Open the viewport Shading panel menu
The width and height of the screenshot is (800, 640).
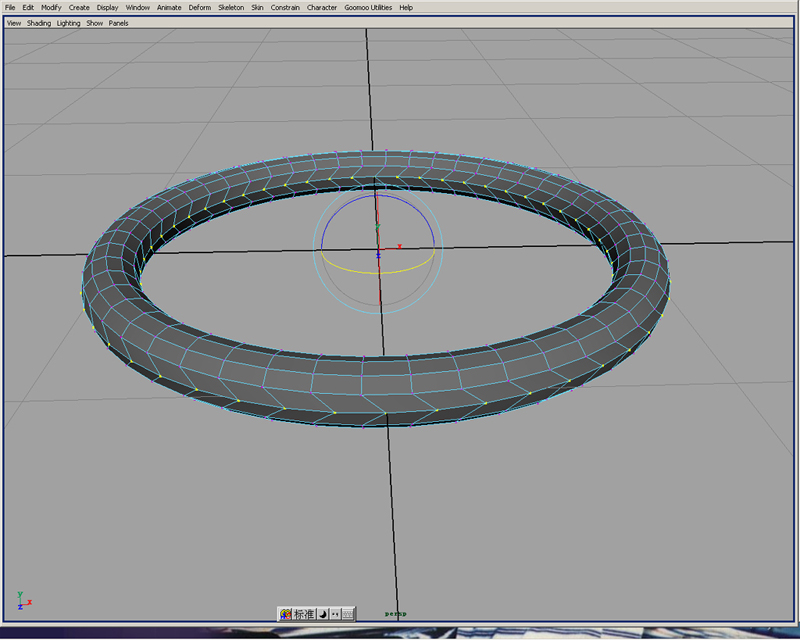point(39,23)
